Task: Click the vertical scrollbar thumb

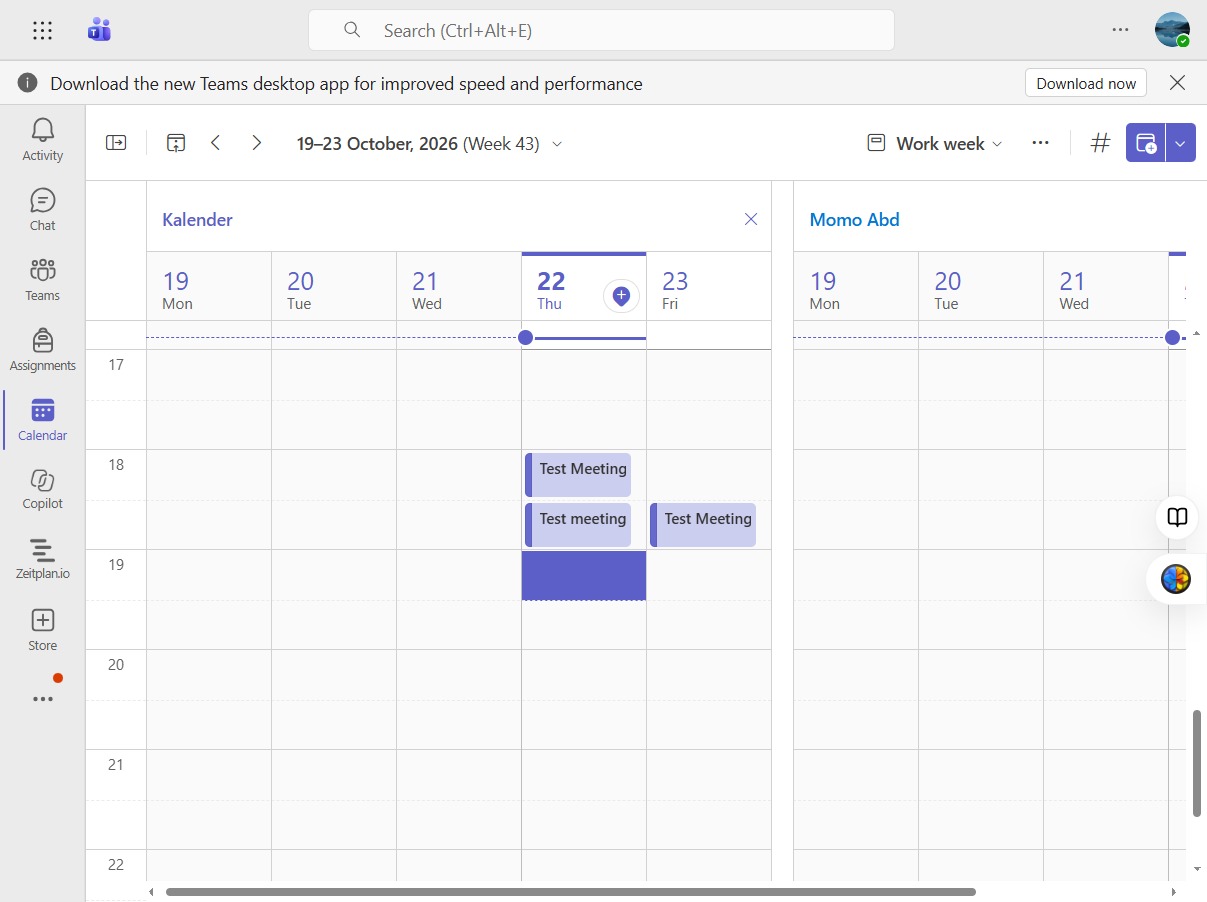Action: pyautogui.click(x=1197, y=764)
